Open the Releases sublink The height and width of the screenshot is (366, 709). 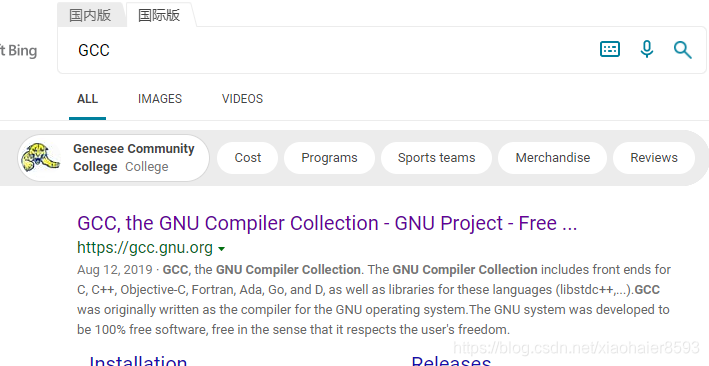(451, 361)
